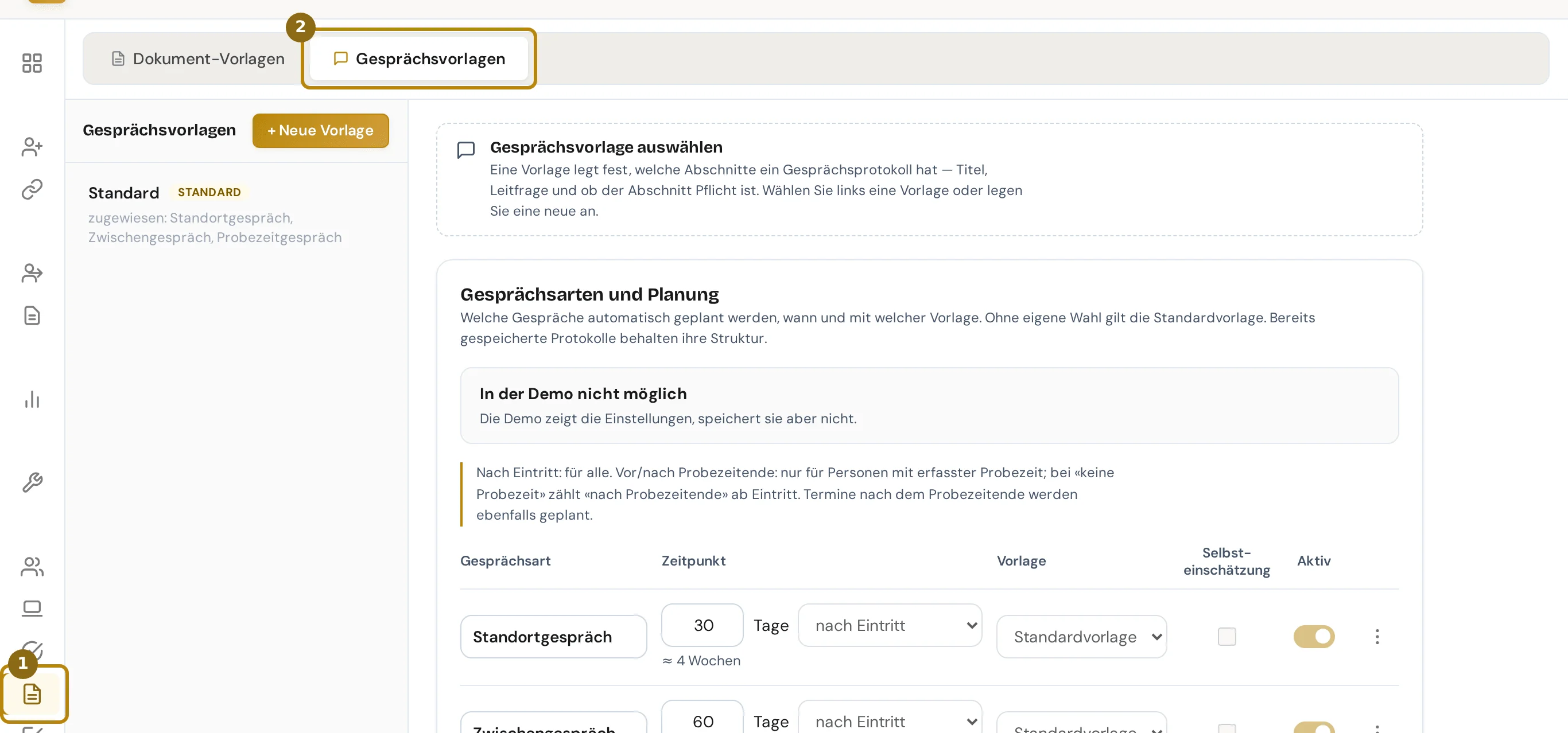The image size is (1568, 733).
Task: Toggle Selbsteinschätzung checkbox for Standortgespräch
Action: click(1227, 637)
